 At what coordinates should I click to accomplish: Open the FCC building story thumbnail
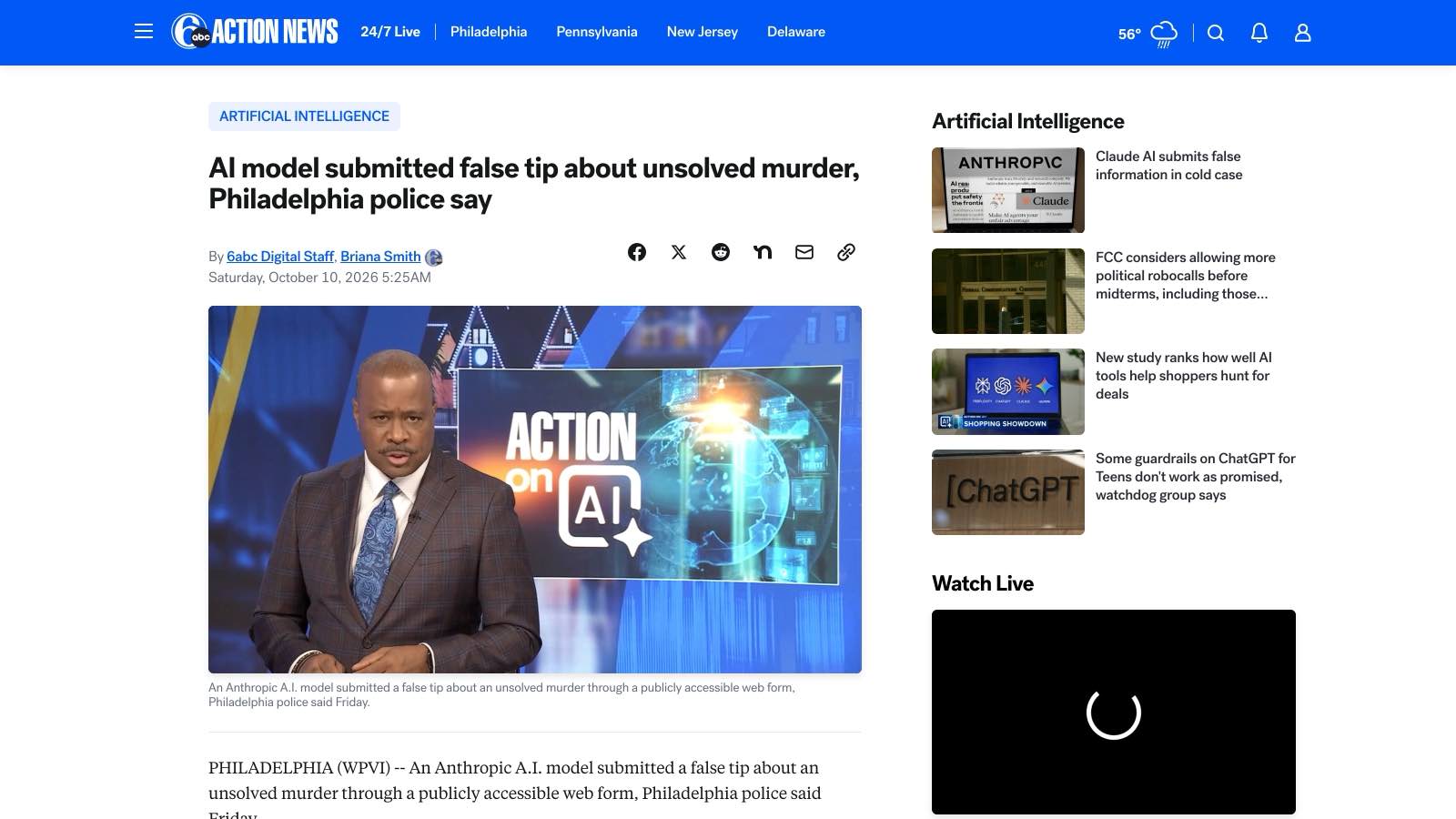point(1008,291)
